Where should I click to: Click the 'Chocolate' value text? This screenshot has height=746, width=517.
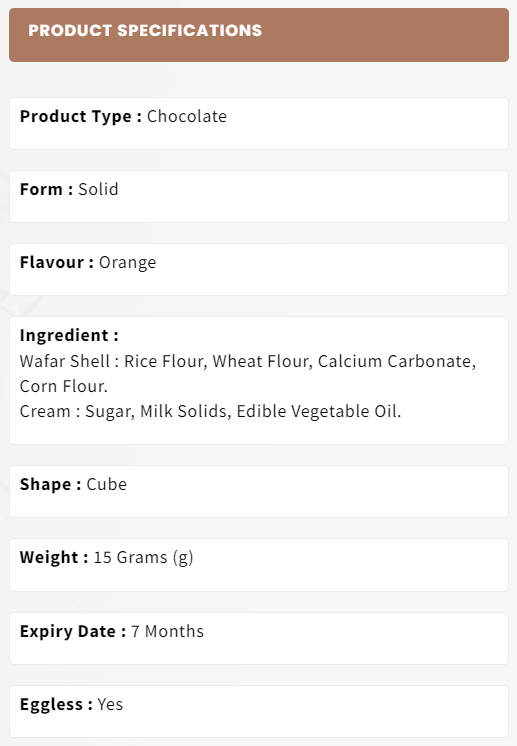tap(186, 117)
